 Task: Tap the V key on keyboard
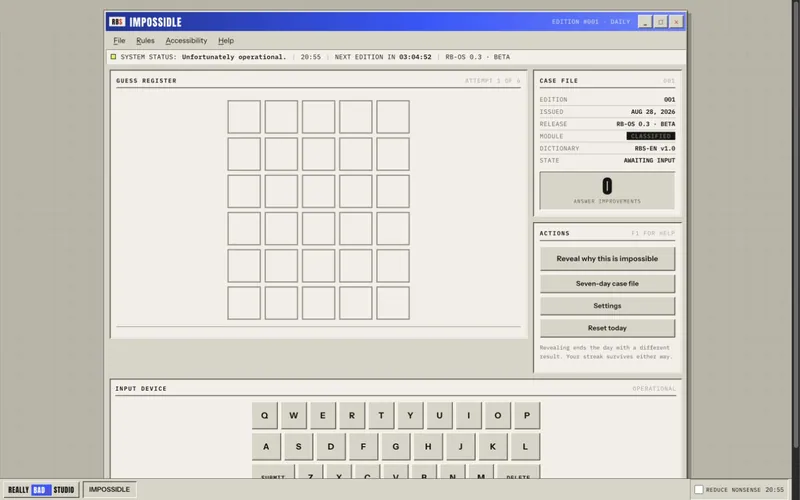[x=395, y=472]
